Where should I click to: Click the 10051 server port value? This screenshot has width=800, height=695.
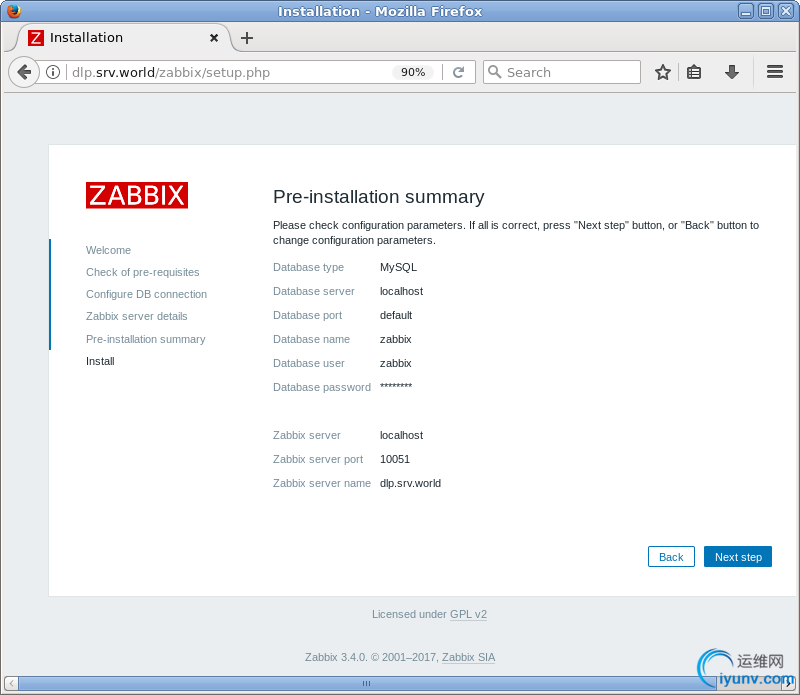tap(394, 459)
